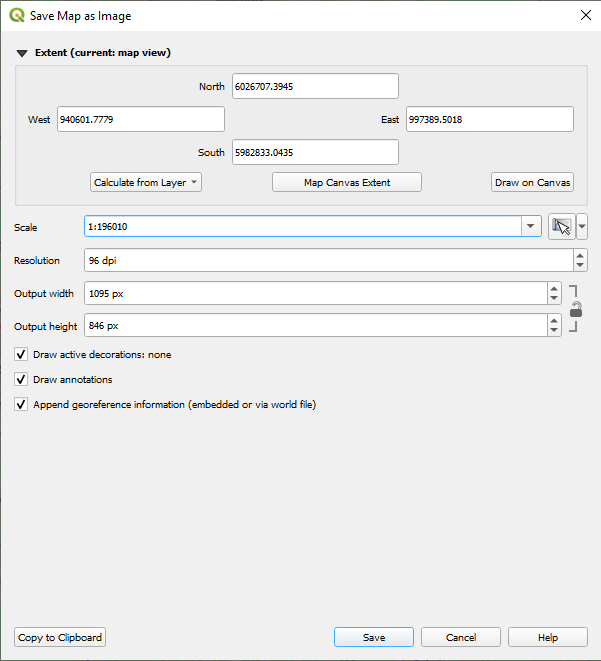Decrease Output height using down arrow
This screenshot has height=661, width=601.
point(554,331)
